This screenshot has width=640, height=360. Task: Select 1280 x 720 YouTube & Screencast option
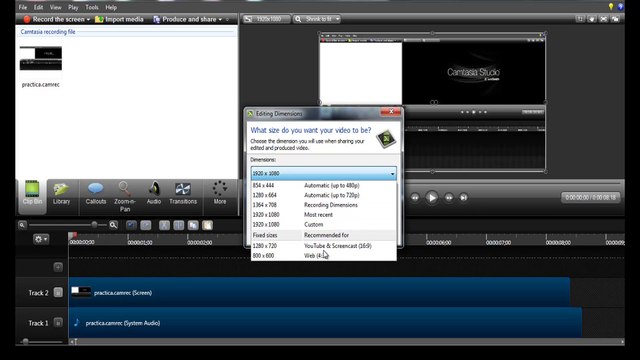[x=323, y=246]
